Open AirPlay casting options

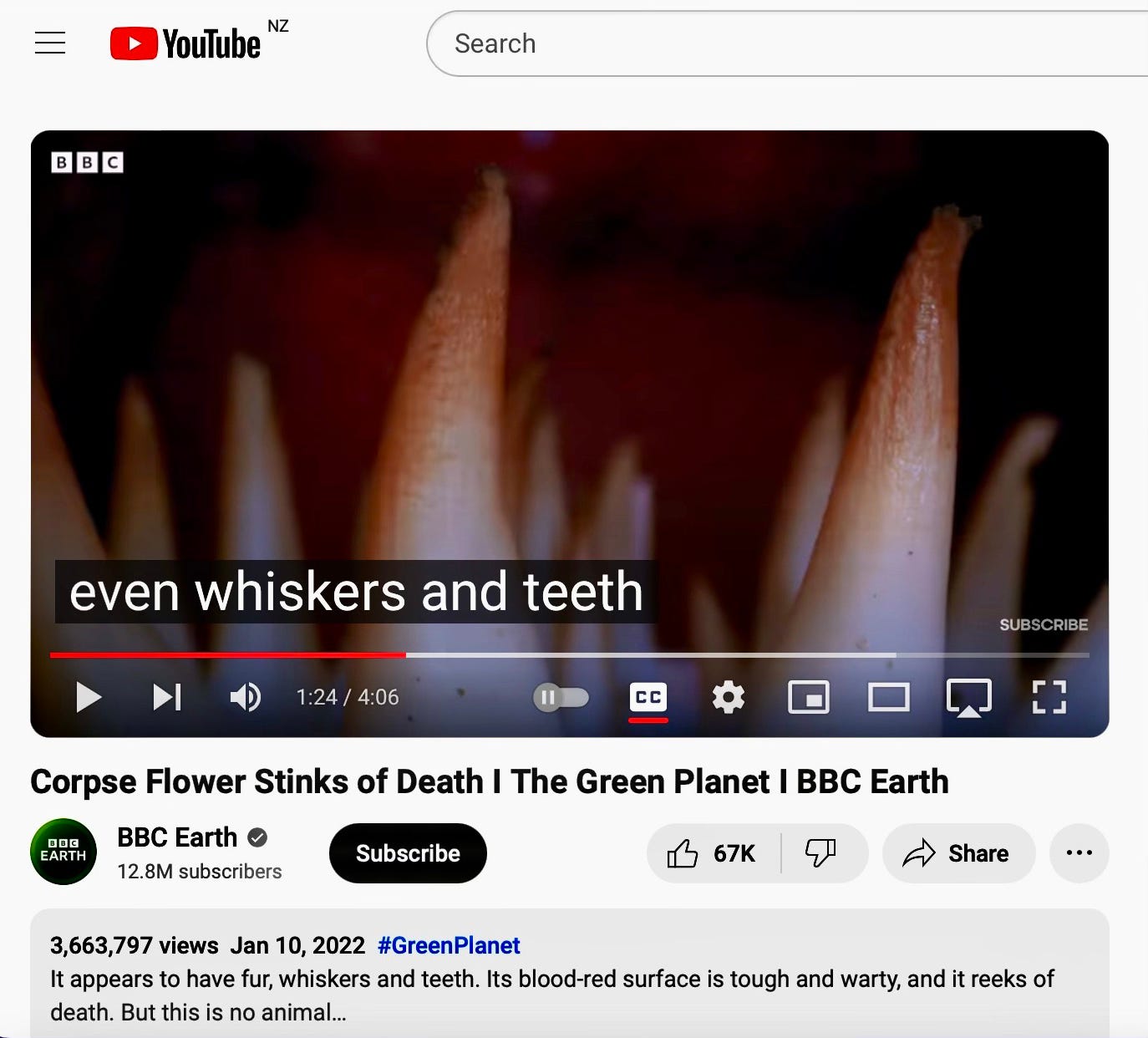point(969,698)
